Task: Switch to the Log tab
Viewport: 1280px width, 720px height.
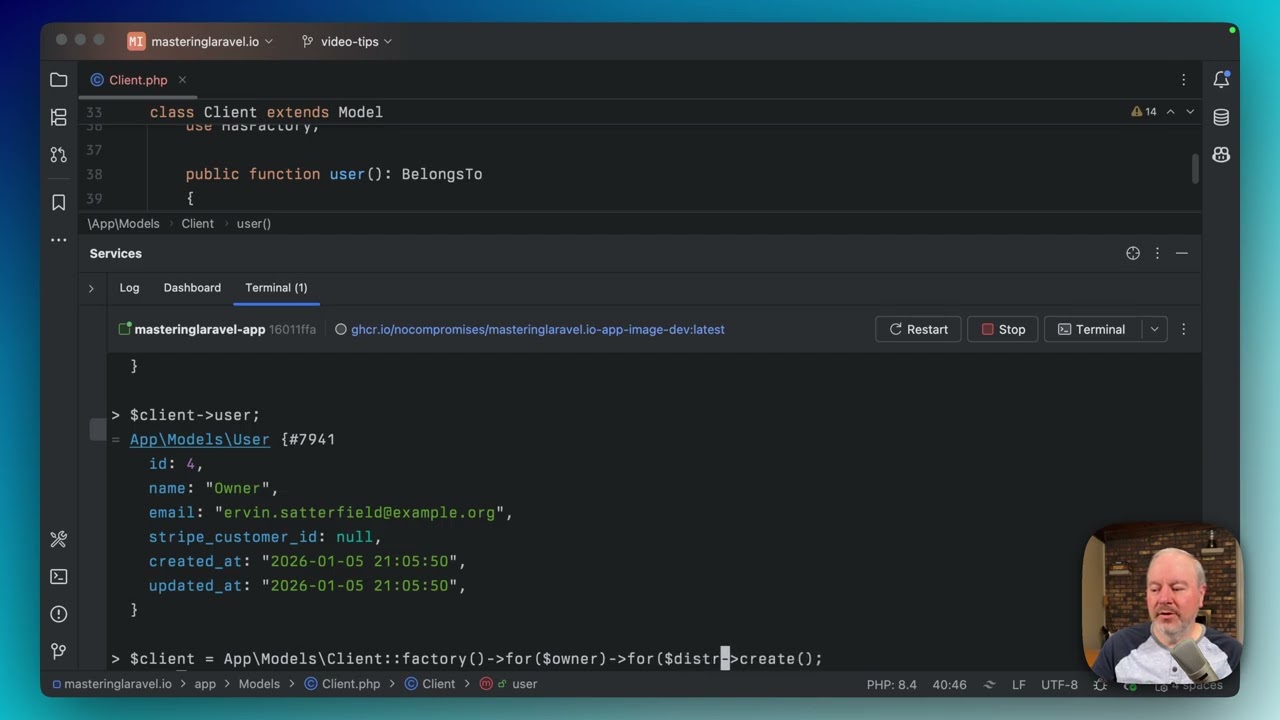Action: (x=130, y=287)
